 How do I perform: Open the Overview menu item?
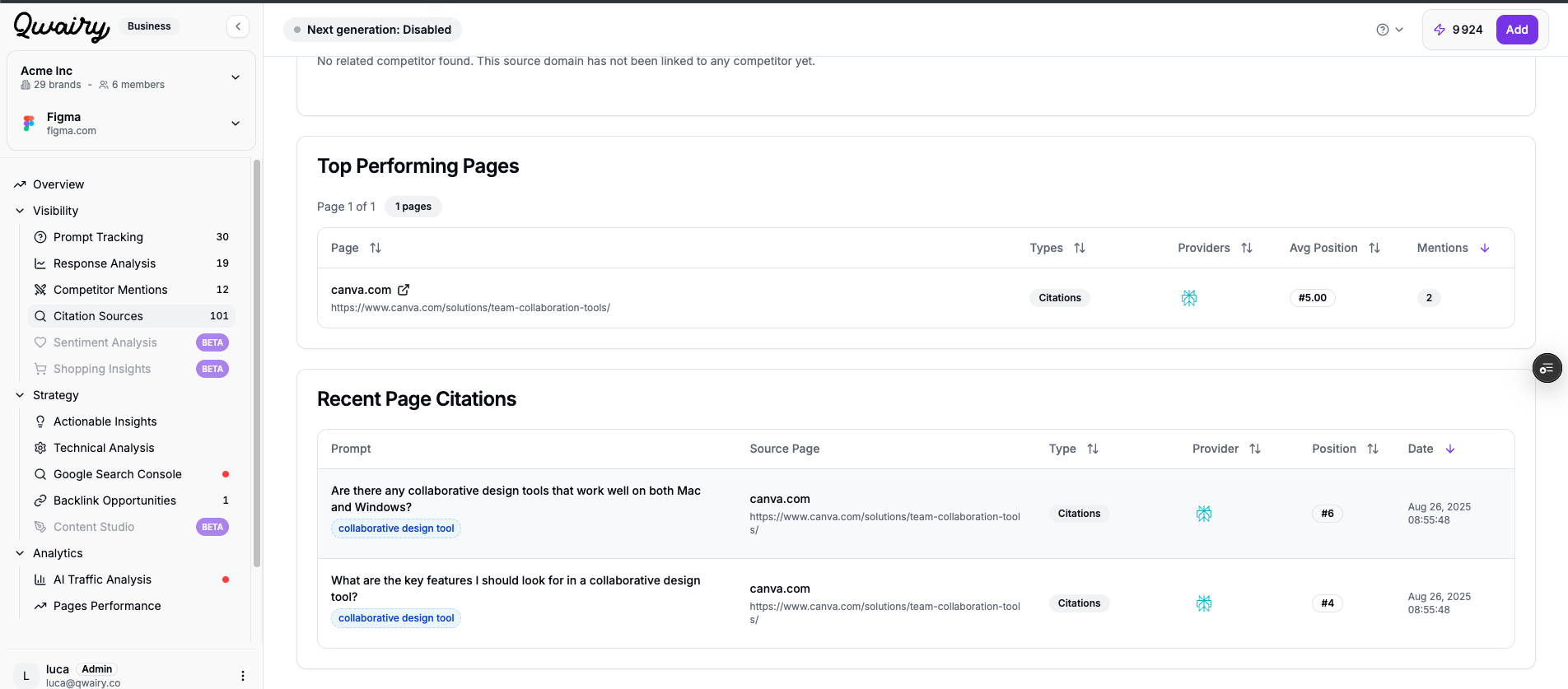(58, 184)
